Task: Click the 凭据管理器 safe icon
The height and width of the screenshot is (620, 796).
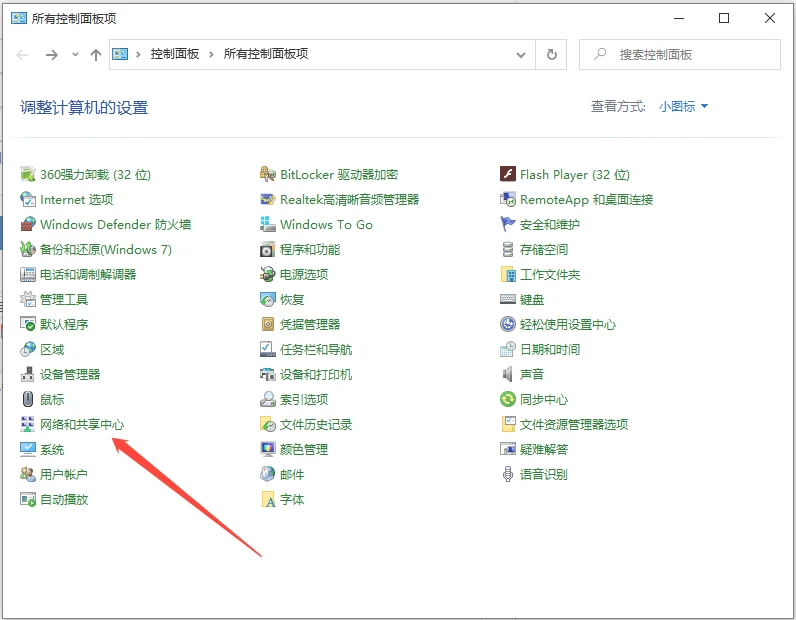Action: (268, 324)
